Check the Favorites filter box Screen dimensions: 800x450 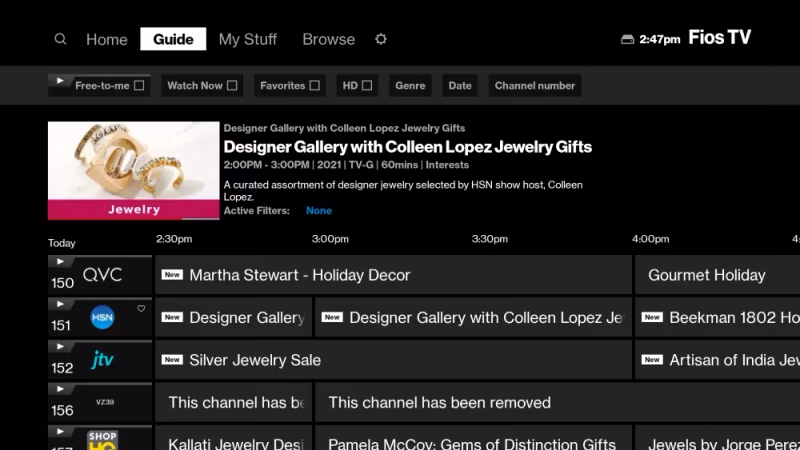point(314,86)
